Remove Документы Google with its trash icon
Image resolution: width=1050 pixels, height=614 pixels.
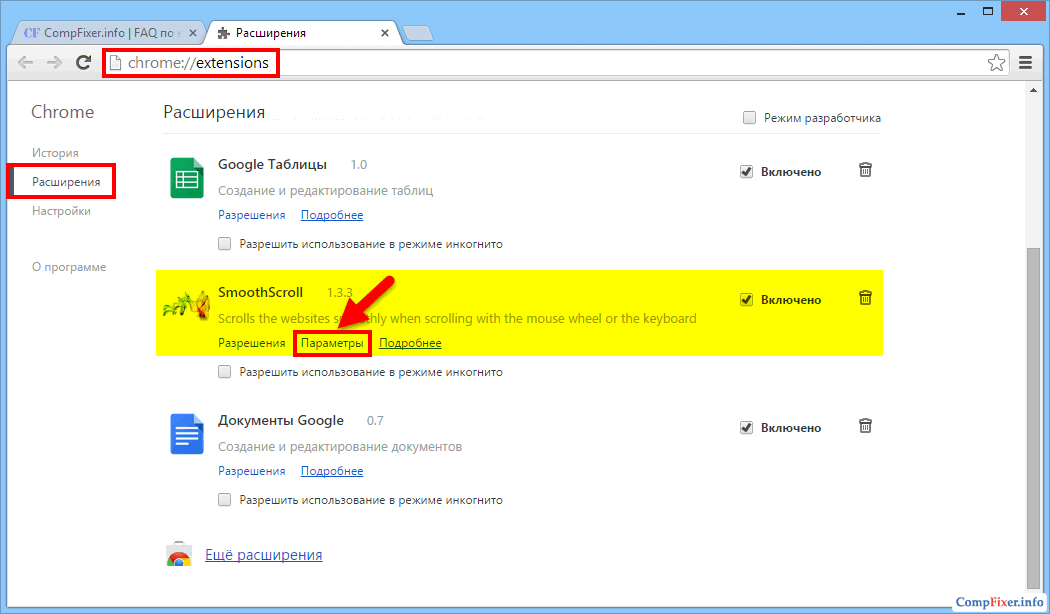[x=865, y=426]
